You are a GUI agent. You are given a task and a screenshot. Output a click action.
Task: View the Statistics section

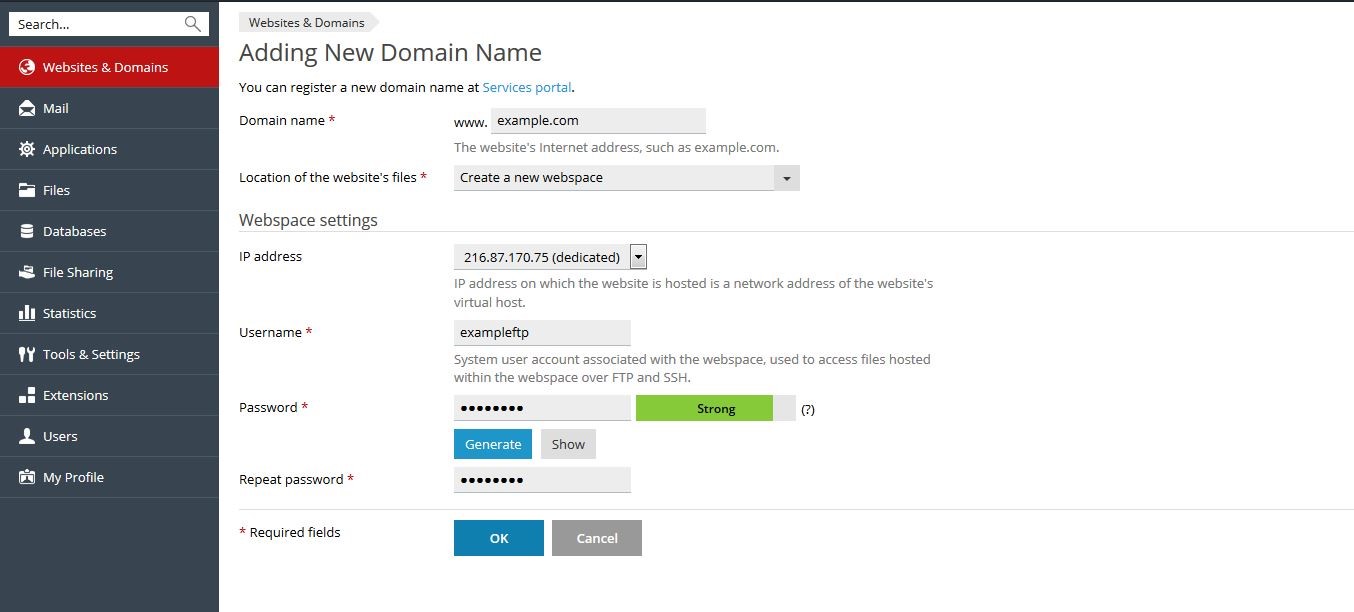click(x=109, y=313)
